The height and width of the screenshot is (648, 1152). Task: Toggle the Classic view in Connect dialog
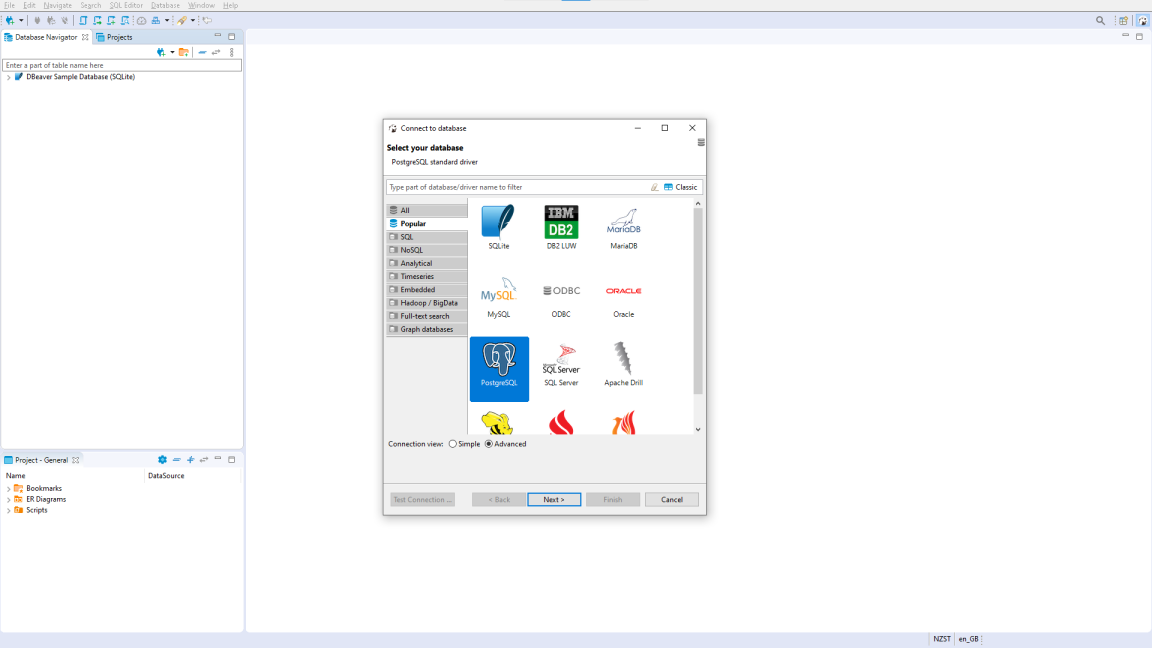(x=680, y=187)
